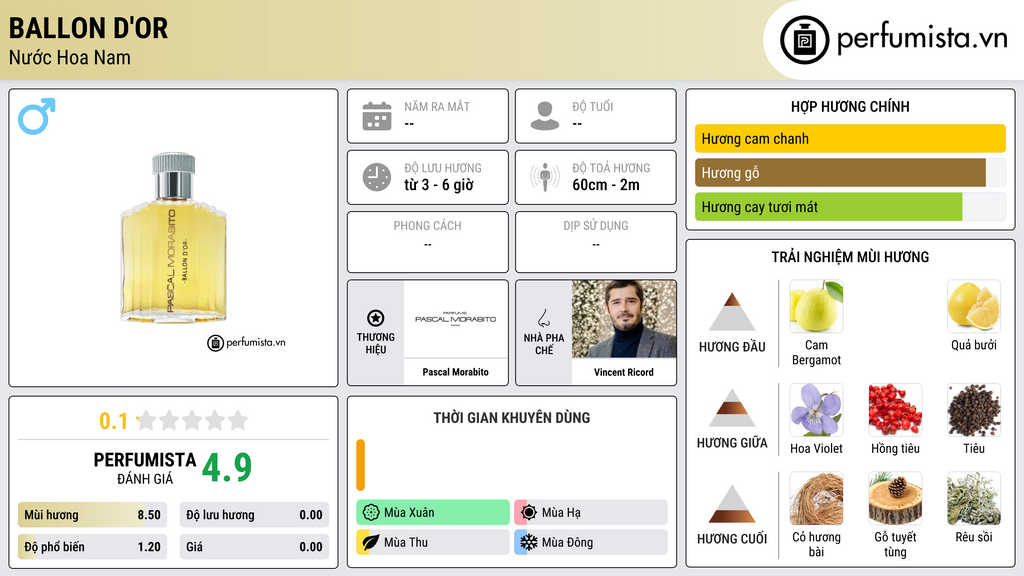This screenshot has height=576, width=1024.
Task: Click the Hương cuối pyramid icon
Action: tap(732, 504)
